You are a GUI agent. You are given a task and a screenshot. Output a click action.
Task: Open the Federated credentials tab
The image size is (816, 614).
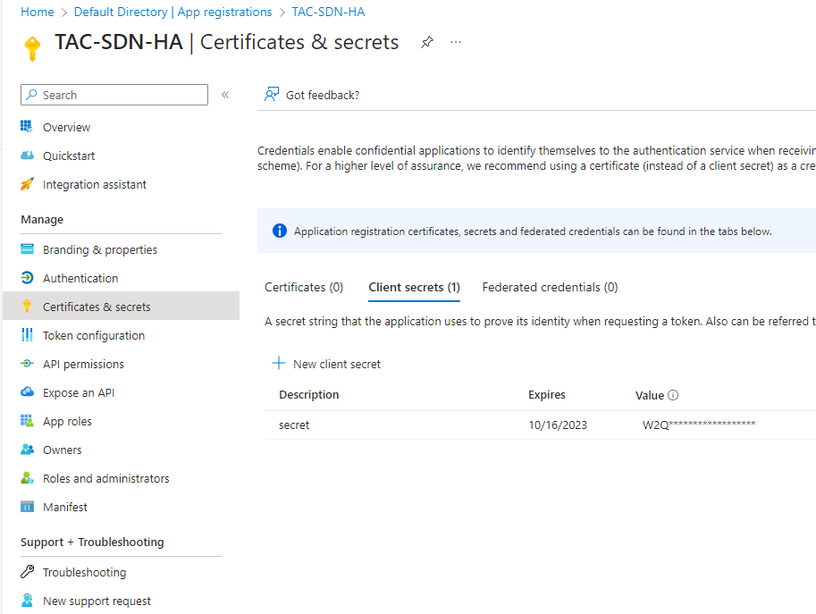coord(549,287)
